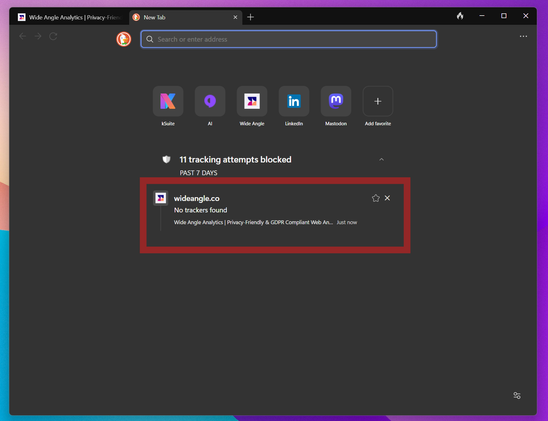Click the wideangle.co site link

196,198
